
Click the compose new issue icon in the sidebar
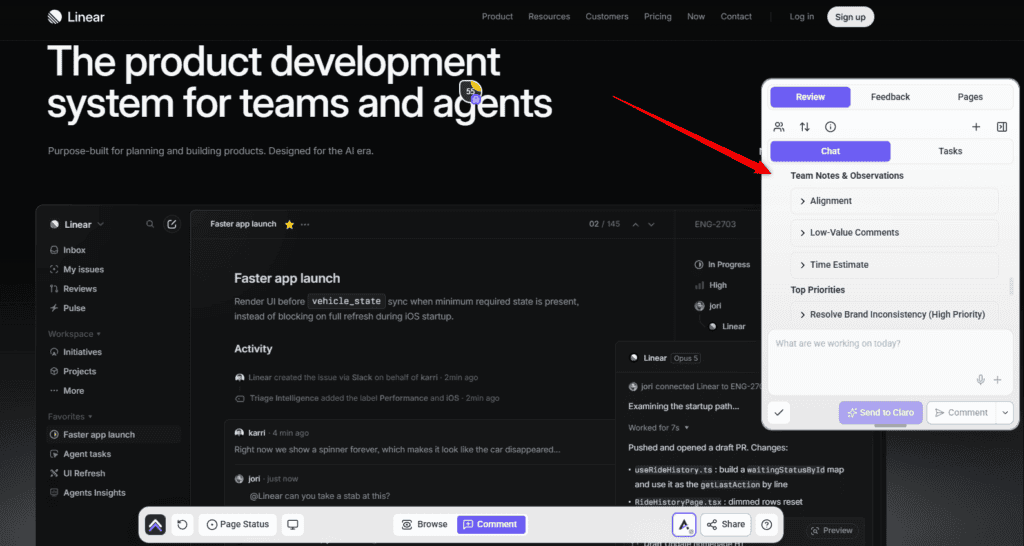click(172, 224)
